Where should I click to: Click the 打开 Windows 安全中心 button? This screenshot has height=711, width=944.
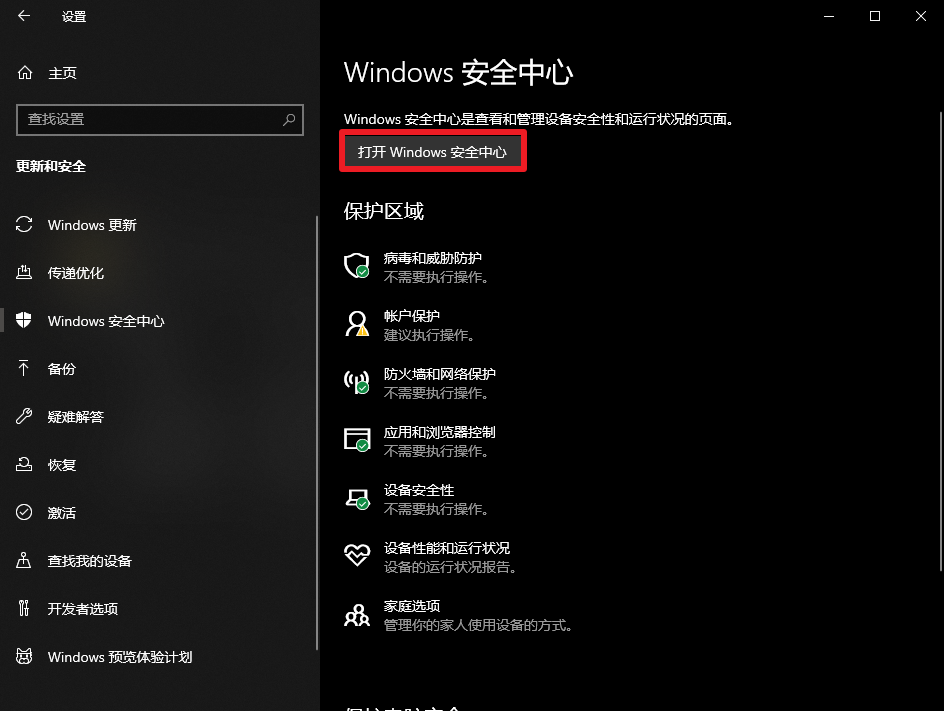click(x=433, y=152)
